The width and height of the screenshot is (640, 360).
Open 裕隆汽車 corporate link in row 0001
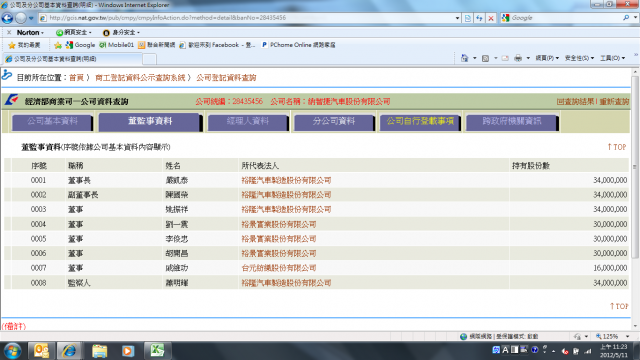pyautogui.click(x=286, y=180)
